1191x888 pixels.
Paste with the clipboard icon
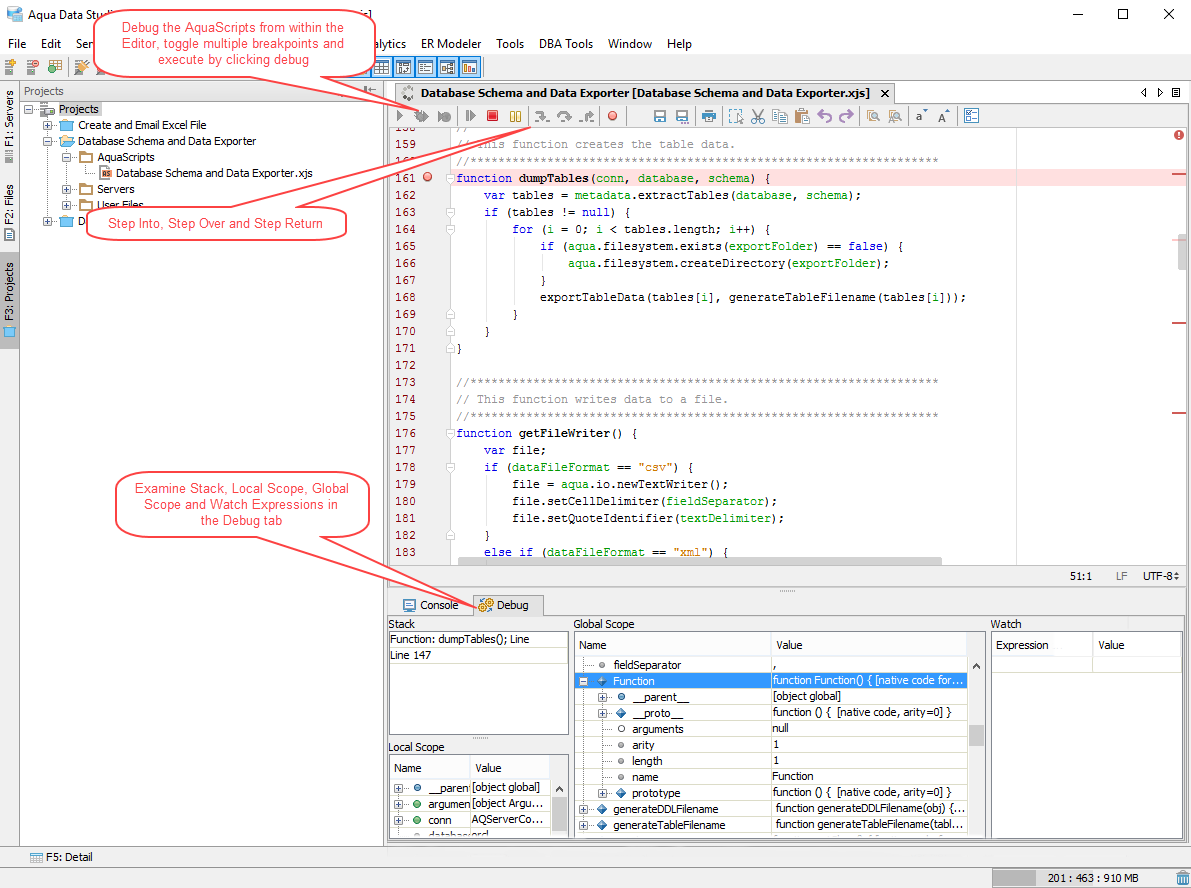point(801,116)
